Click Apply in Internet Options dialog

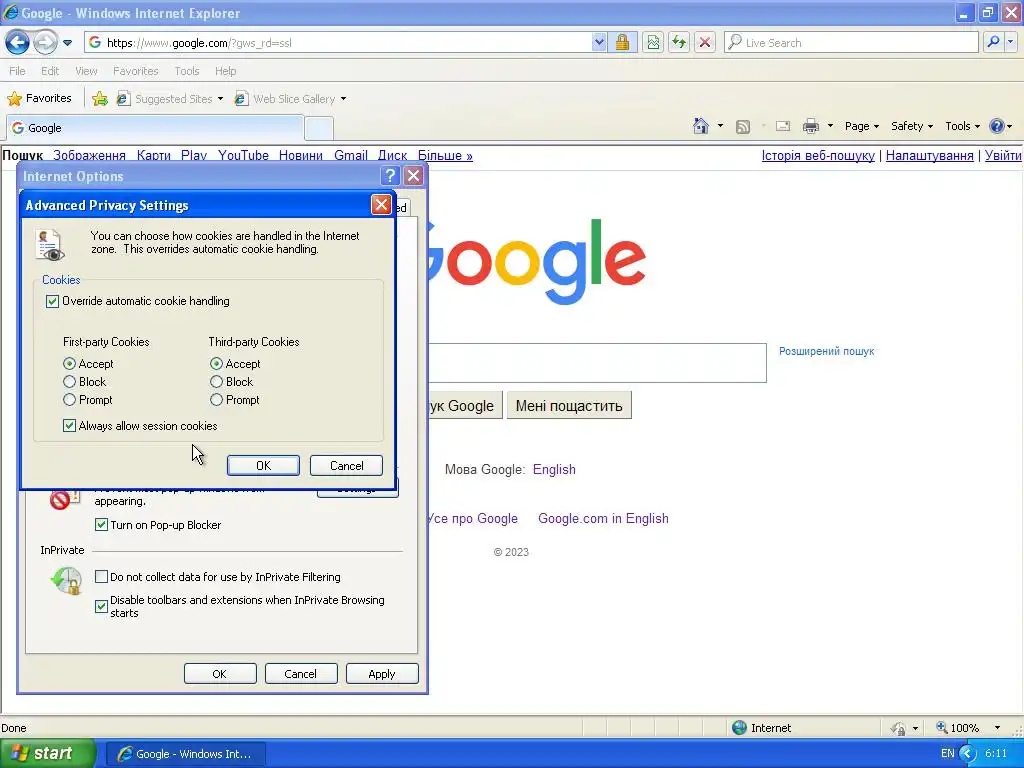point(382,674)
